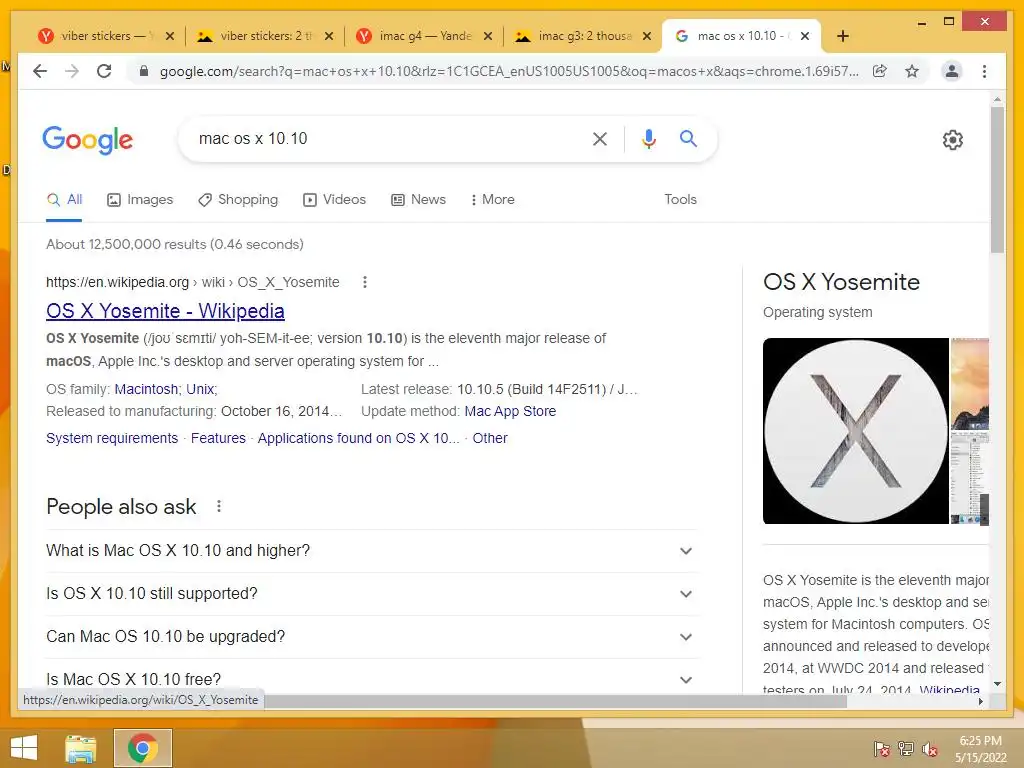Submit search with magnifier icon
This screenshot has height=768, width=1024.
pos(688,138)
